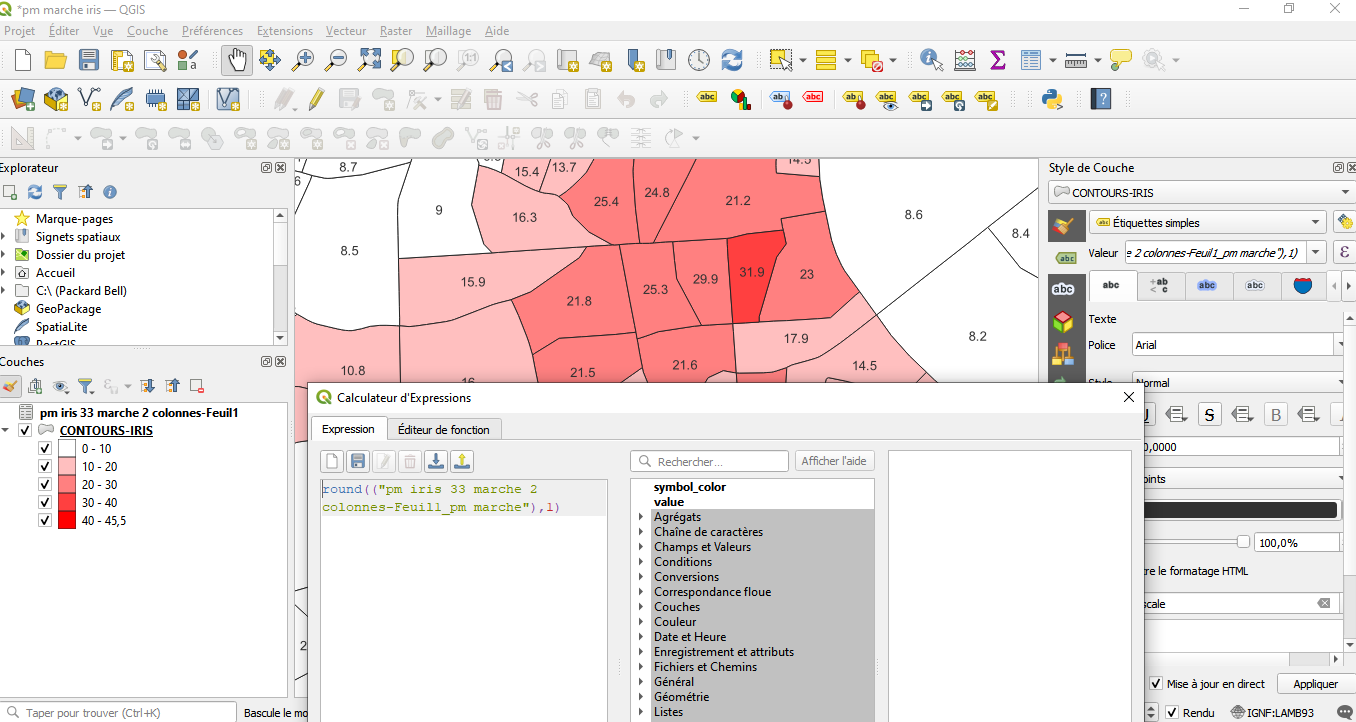Create a new blank project
This screenshot has height=722, width=1356.
point(23,60)
